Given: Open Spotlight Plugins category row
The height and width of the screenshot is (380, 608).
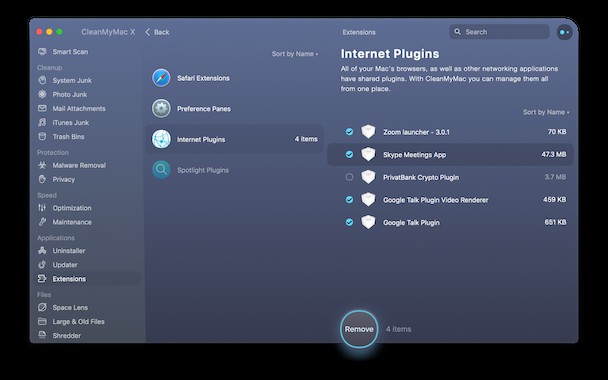Looking at the screenshot, I should point(234,170).
